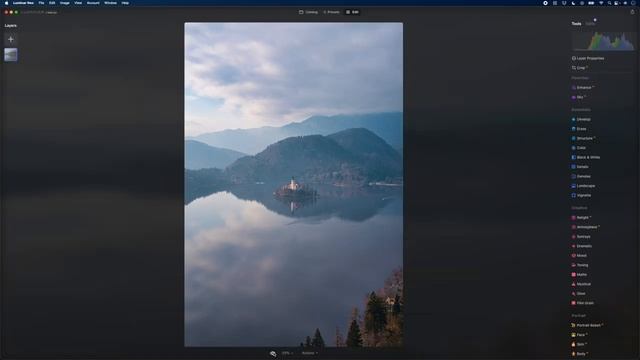
Task: Select the Erase tool
Action: click(x=579, y=129)
